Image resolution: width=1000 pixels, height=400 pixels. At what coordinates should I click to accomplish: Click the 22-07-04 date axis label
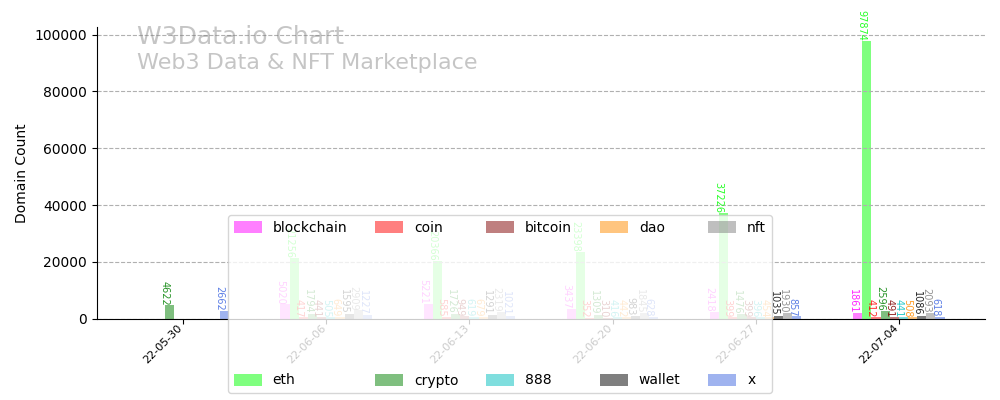point(878,343)
